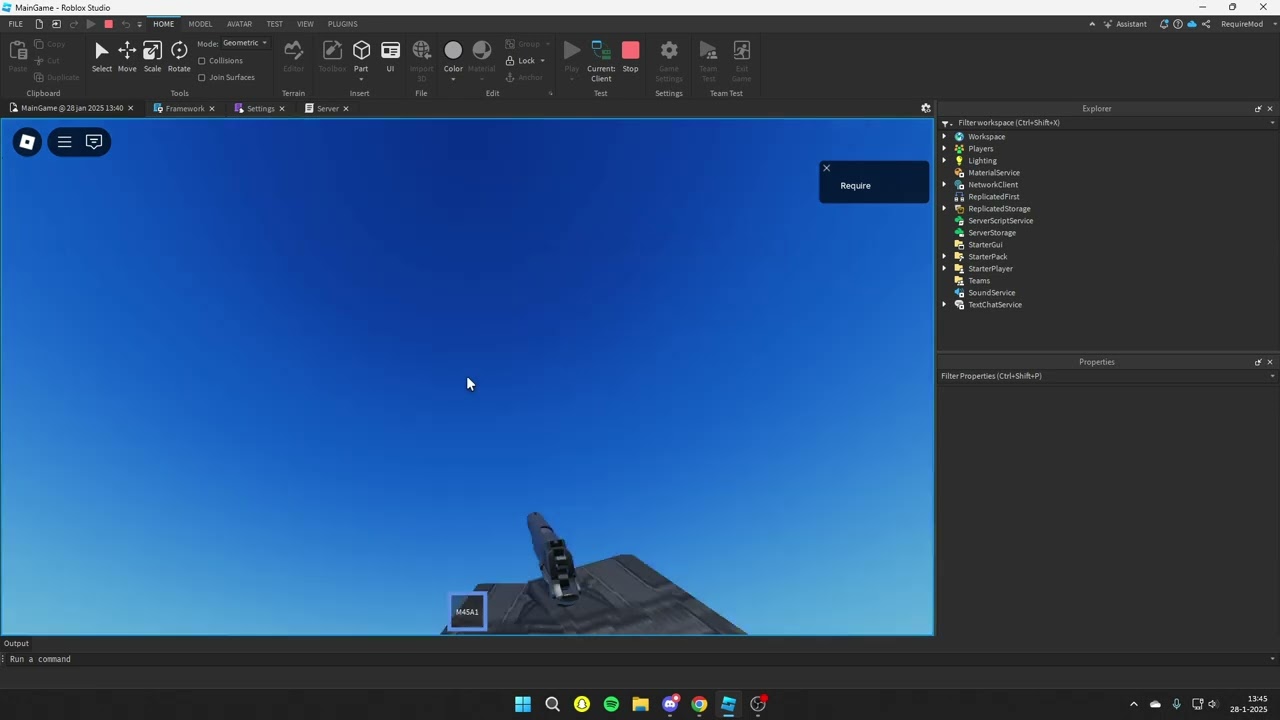Select MaterialService in Explorer
The width and height of the screenshot is (1280, 720).
(994, 173)
